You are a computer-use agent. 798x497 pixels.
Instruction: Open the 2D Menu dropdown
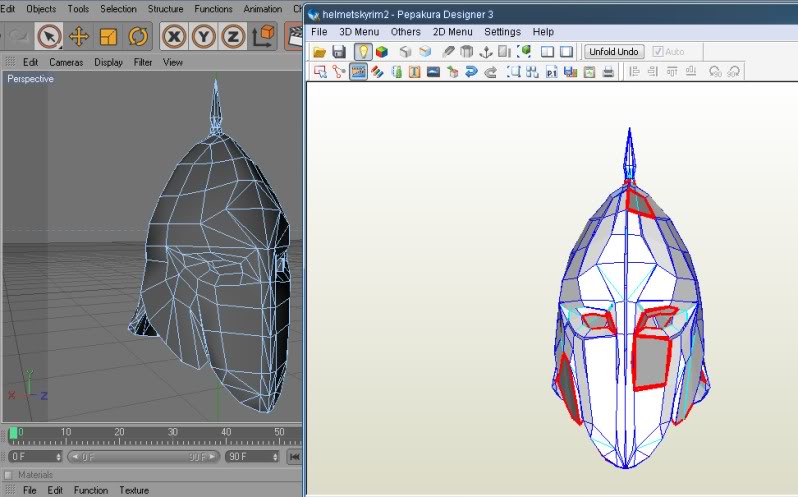tap(453, 32)
